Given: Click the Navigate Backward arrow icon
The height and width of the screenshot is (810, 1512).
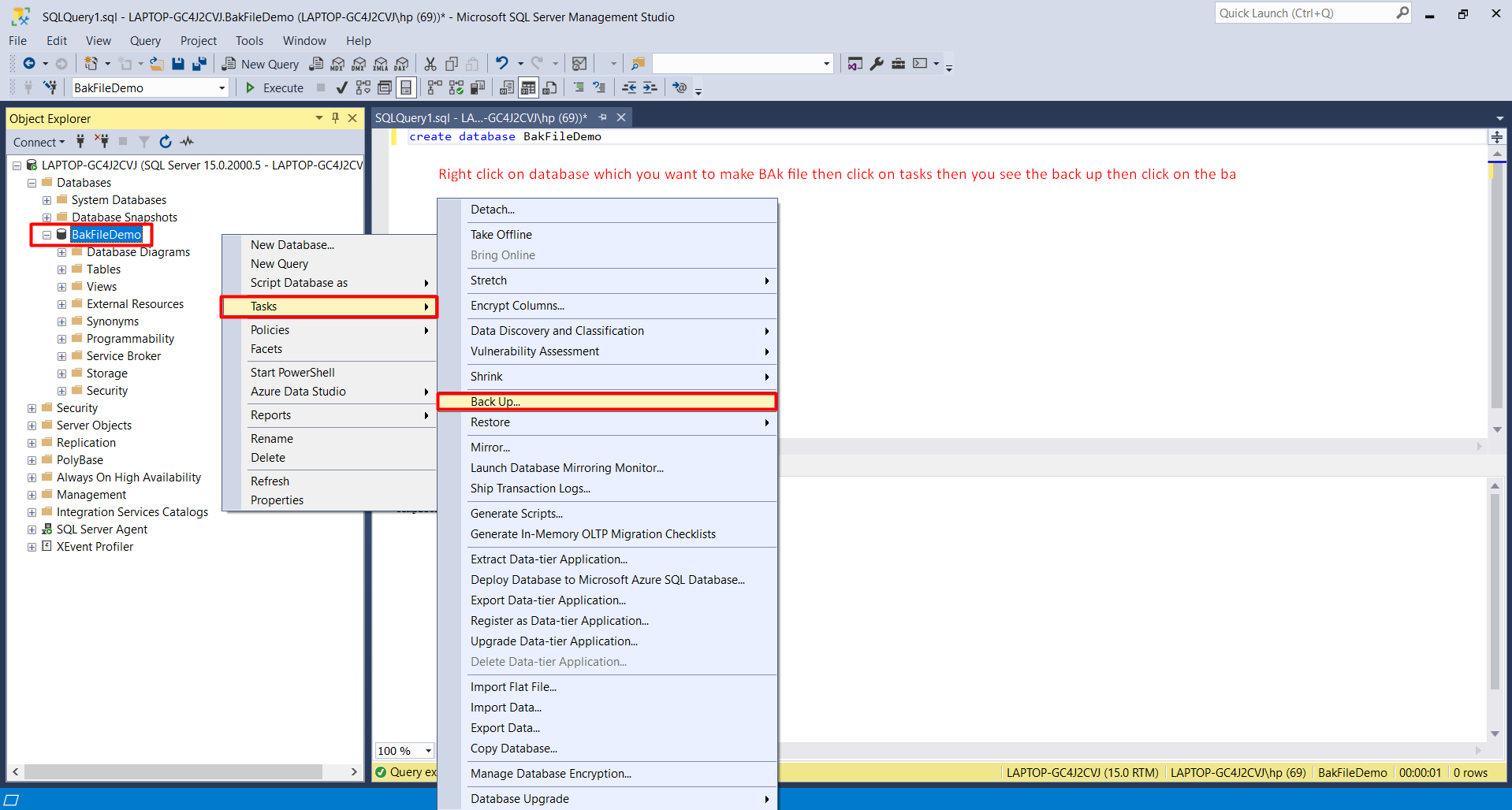Looking at the screenshot, I should [29, 64].
